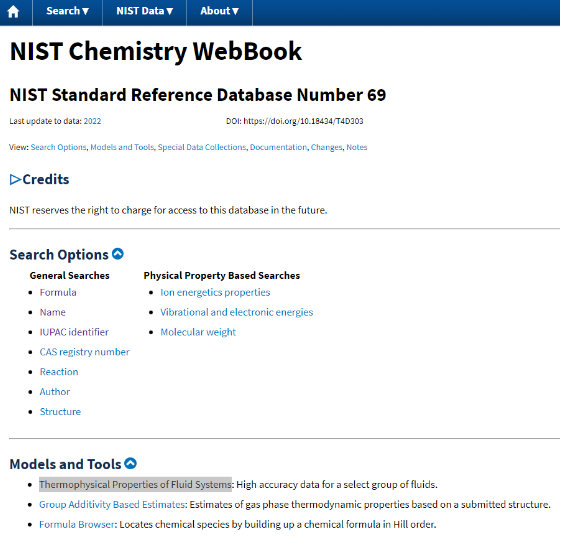This screenshot has height=542, width=563.
Task: Click NIST Standard Reference Database Number 69 heading
Action: (x=197, y=95)
